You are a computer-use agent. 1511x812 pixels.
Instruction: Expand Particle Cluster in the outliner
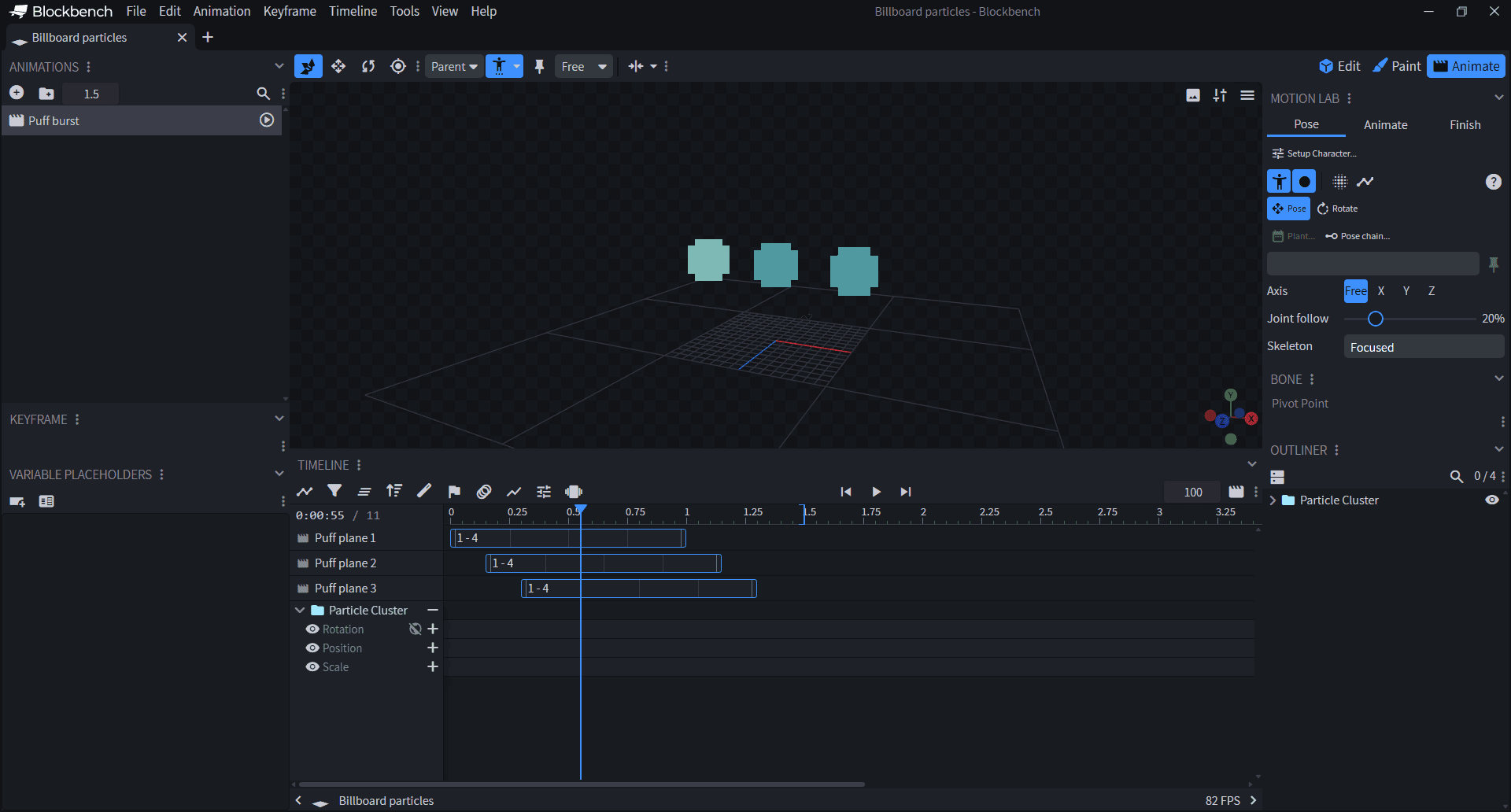1273,500
